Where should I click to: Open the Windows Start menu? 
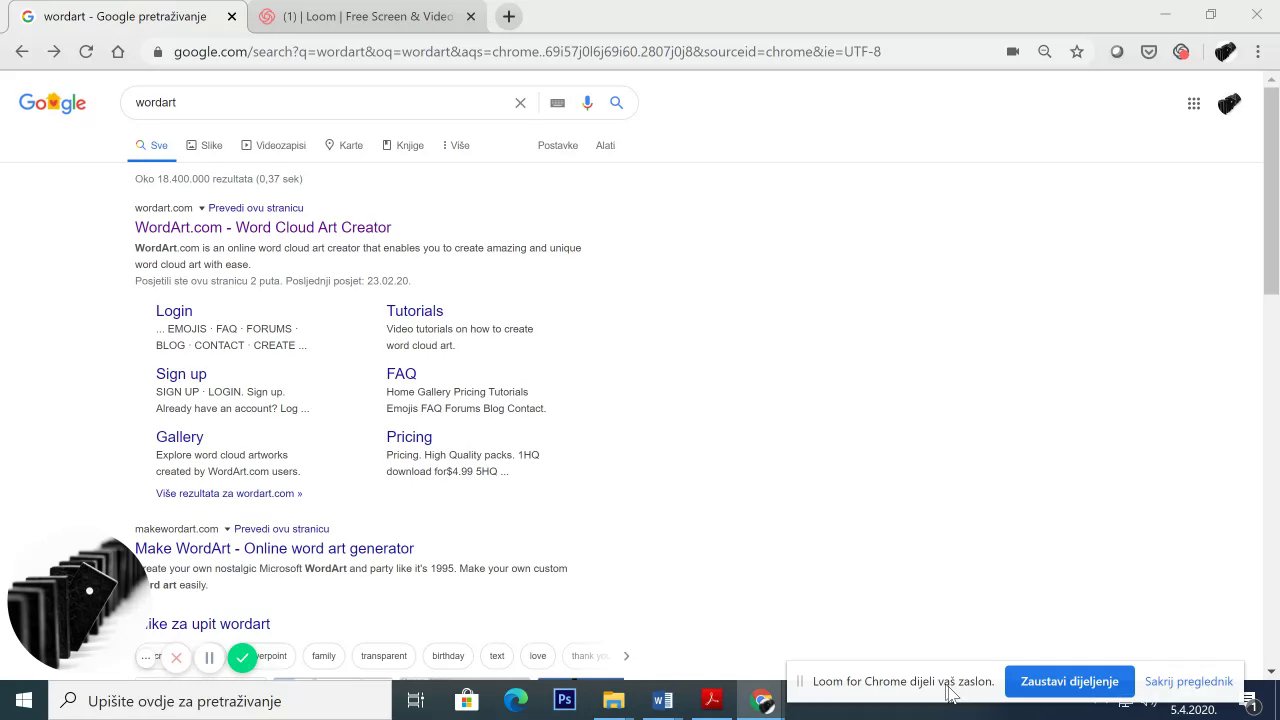click(24, 701)
